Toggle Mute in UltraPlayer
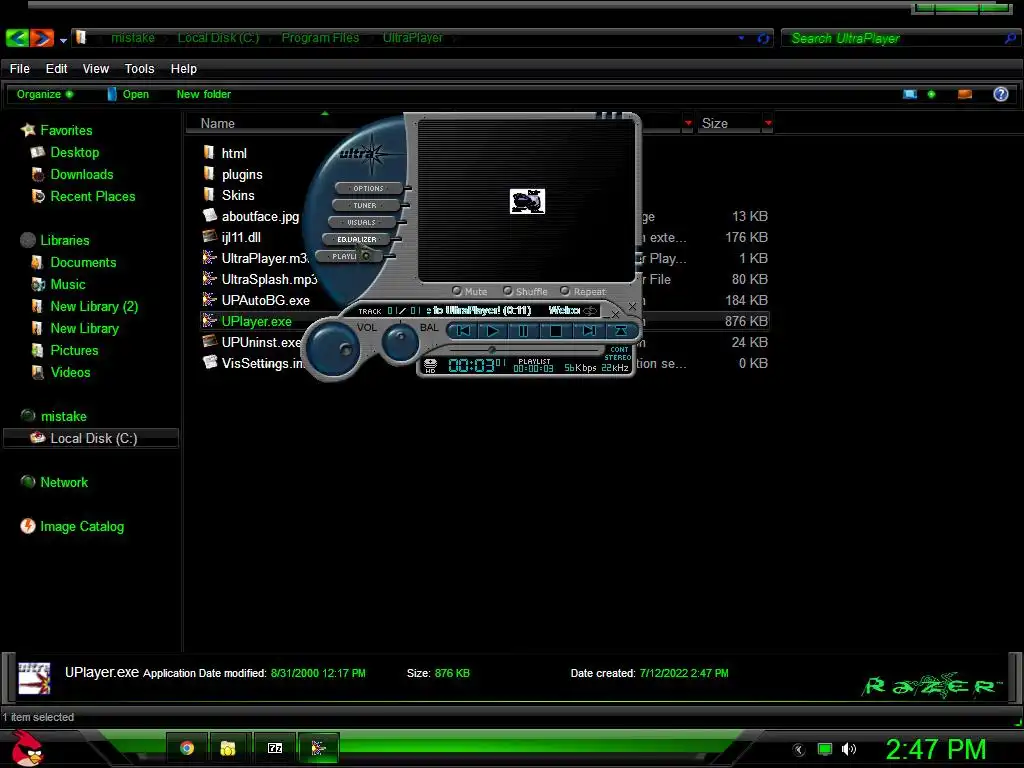This screenshot has height=768, width=1024. (470, 291)
